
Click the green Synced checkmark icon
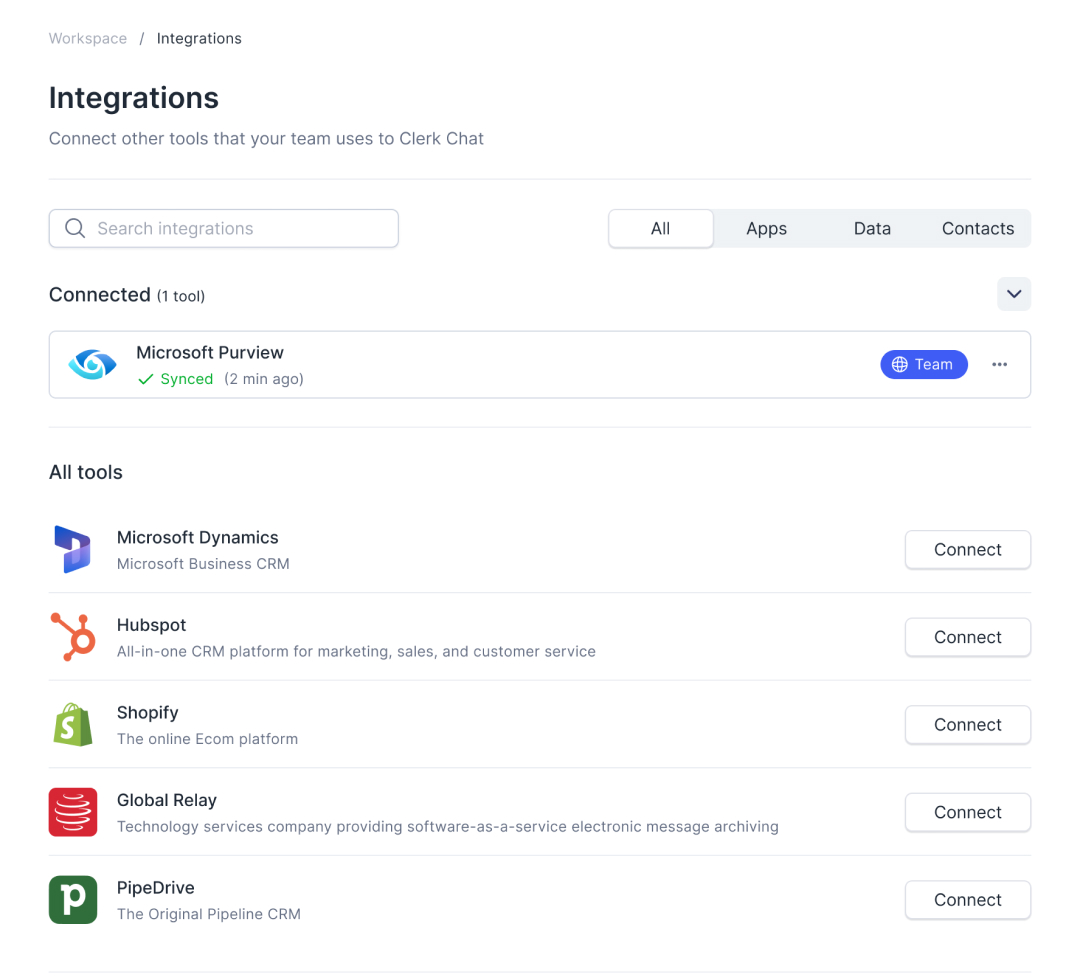(x=145, y=380)
